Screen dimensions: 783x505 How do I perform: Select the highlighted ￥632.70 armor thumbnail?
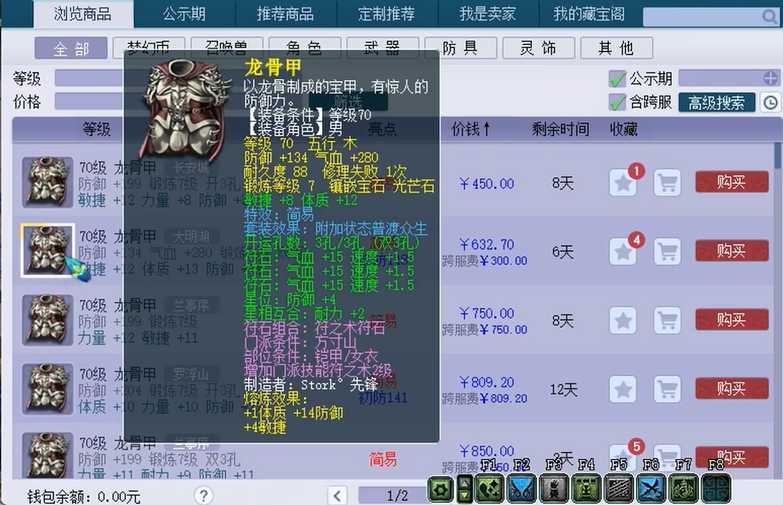(x=47, y=250)
